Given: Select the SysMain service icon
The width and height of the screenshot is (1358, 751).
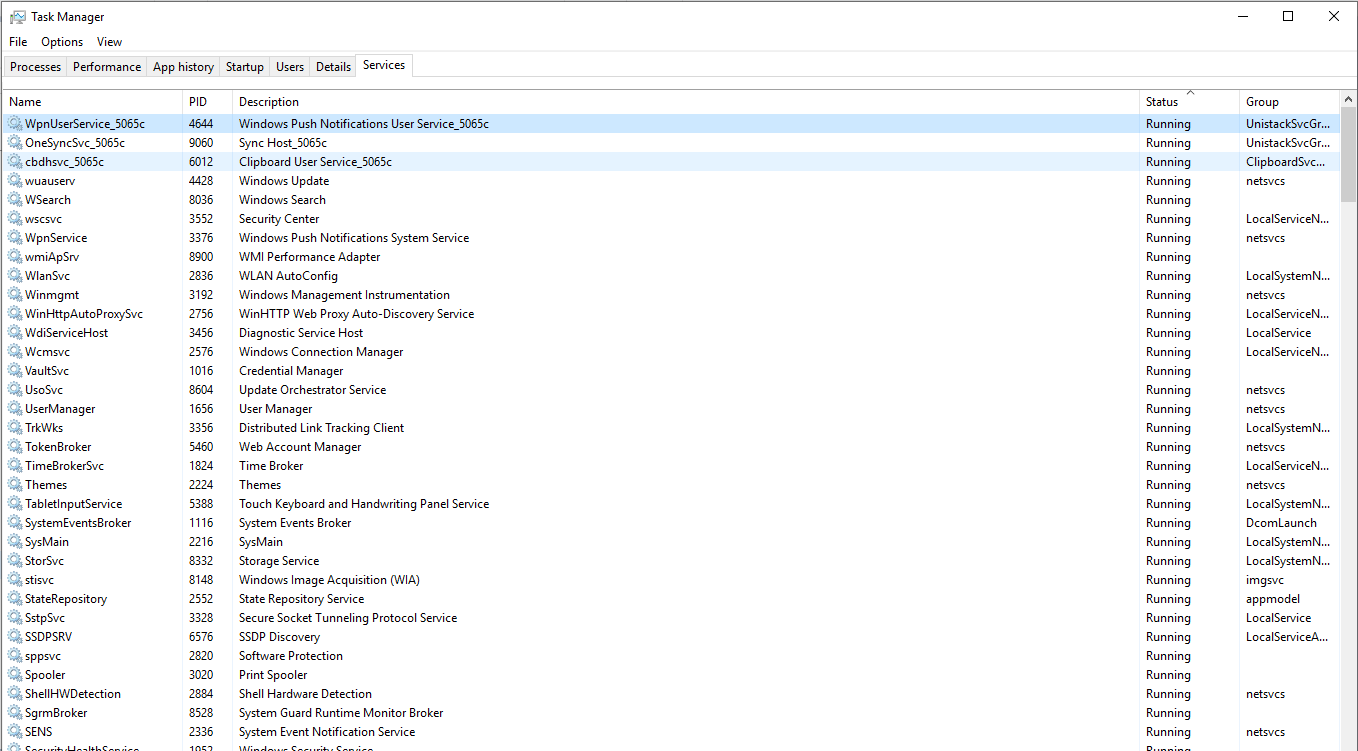Looking at the screenshot, I should point(15,542).
